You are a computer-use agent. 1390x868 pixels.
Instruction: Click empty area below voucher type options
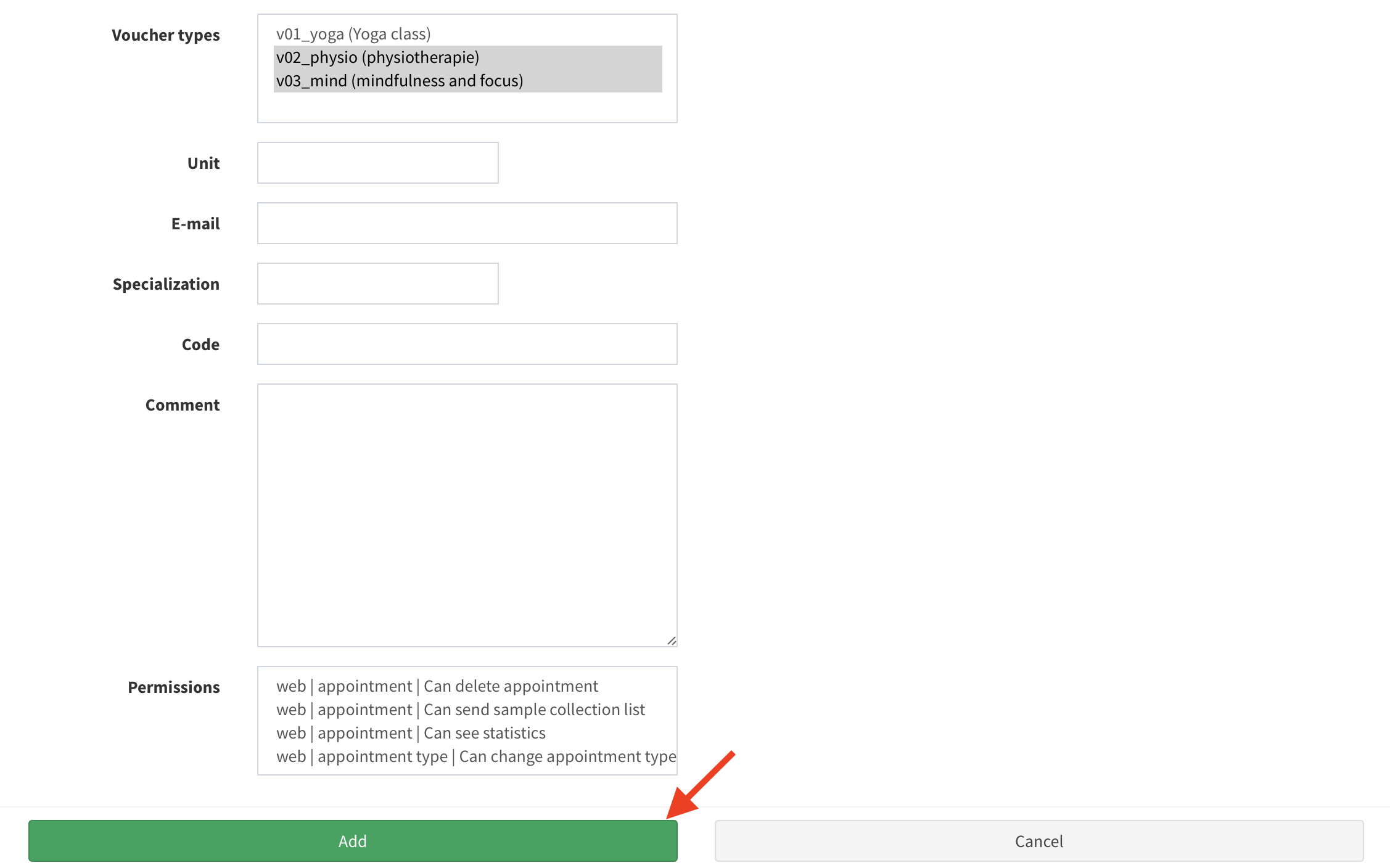point(467,107)
